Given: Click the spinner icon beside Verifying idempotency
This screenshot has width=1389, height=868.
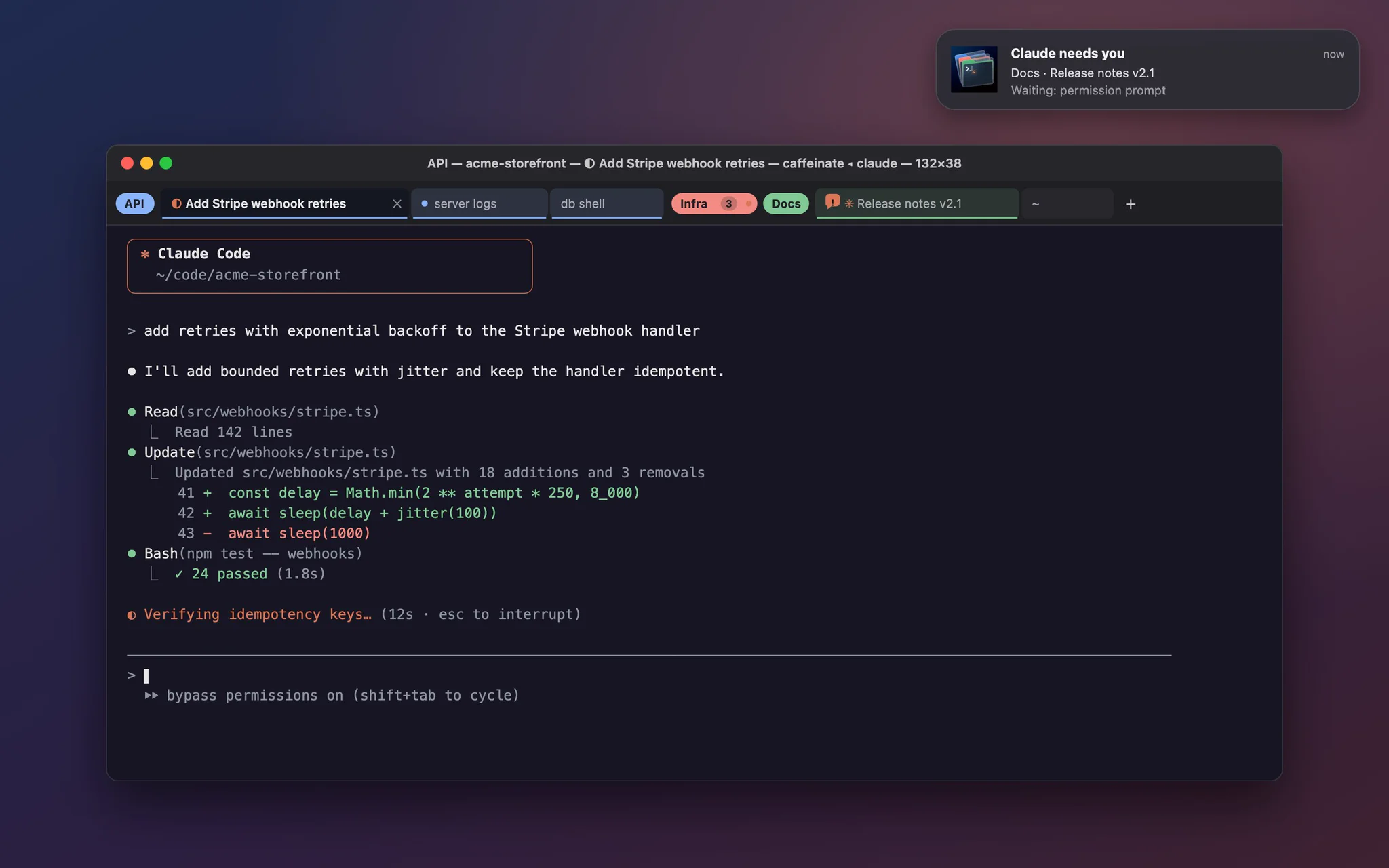Looking at the screenshot, I should (x=132, y=615).
